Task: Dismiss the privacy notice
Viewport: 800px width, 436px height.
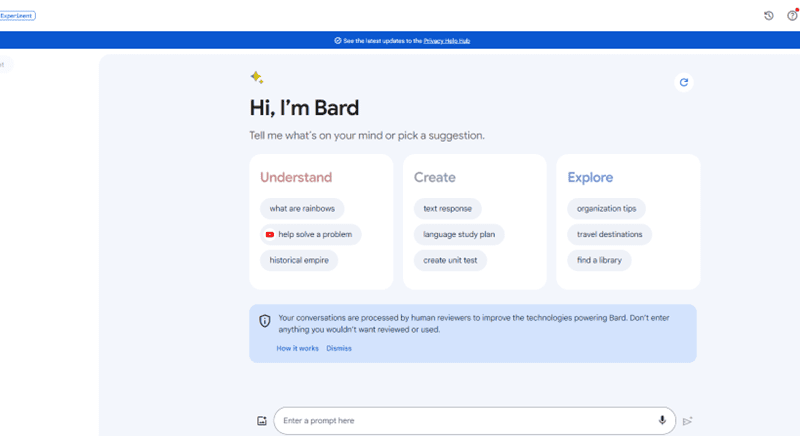Action: pos(339,348)
